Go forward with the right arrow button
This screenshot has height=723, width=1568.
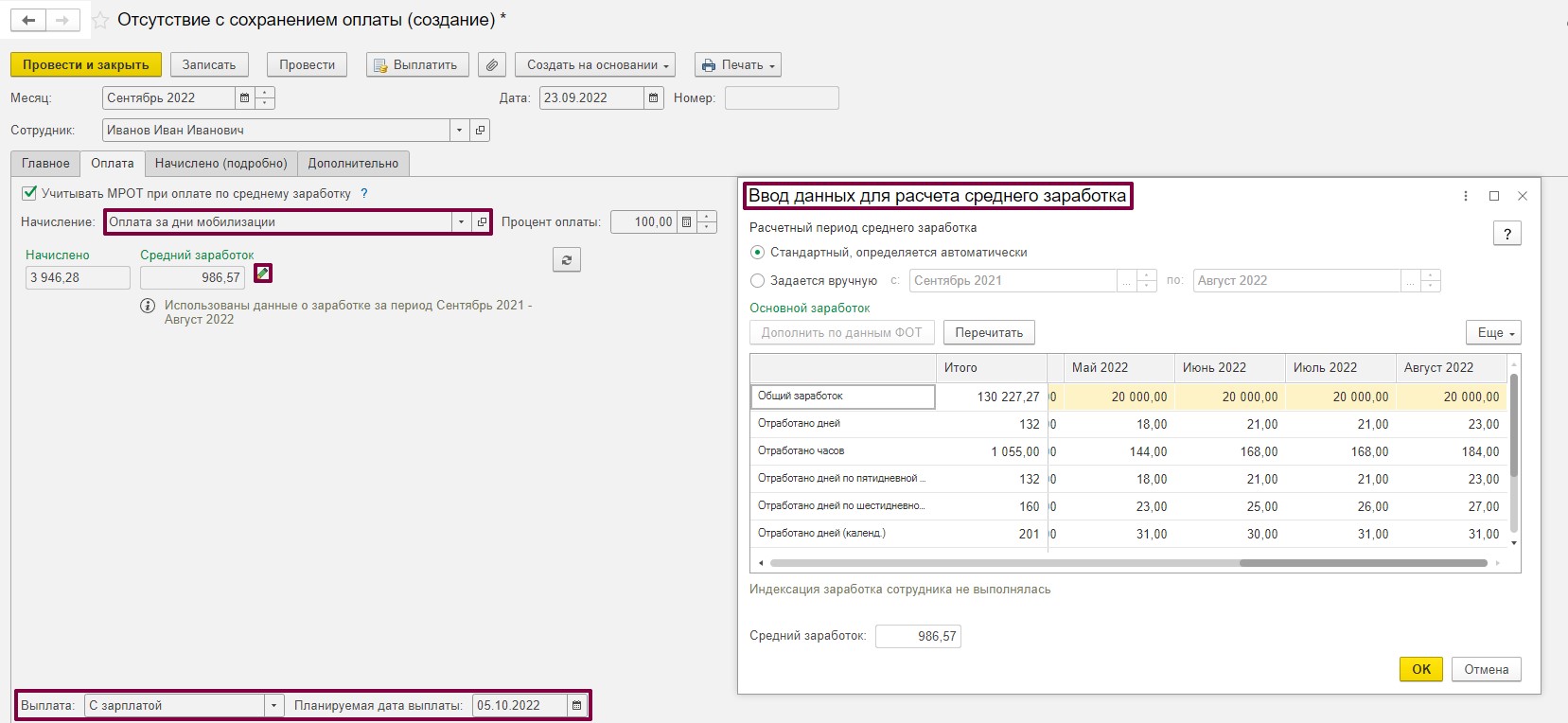(62, 20)
